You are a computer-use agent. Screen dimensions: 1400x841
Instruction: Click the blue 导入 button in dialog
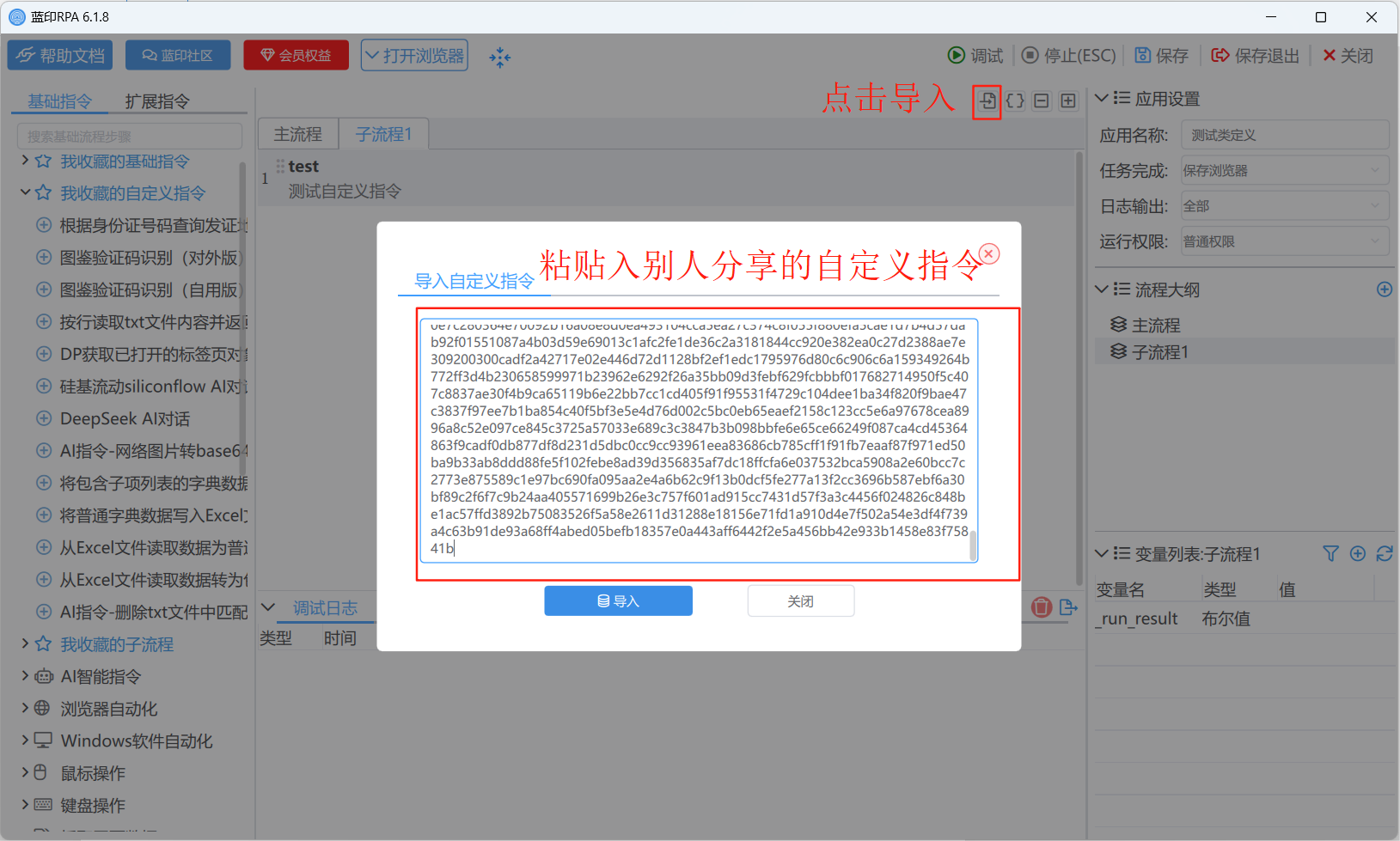(618, 600)
